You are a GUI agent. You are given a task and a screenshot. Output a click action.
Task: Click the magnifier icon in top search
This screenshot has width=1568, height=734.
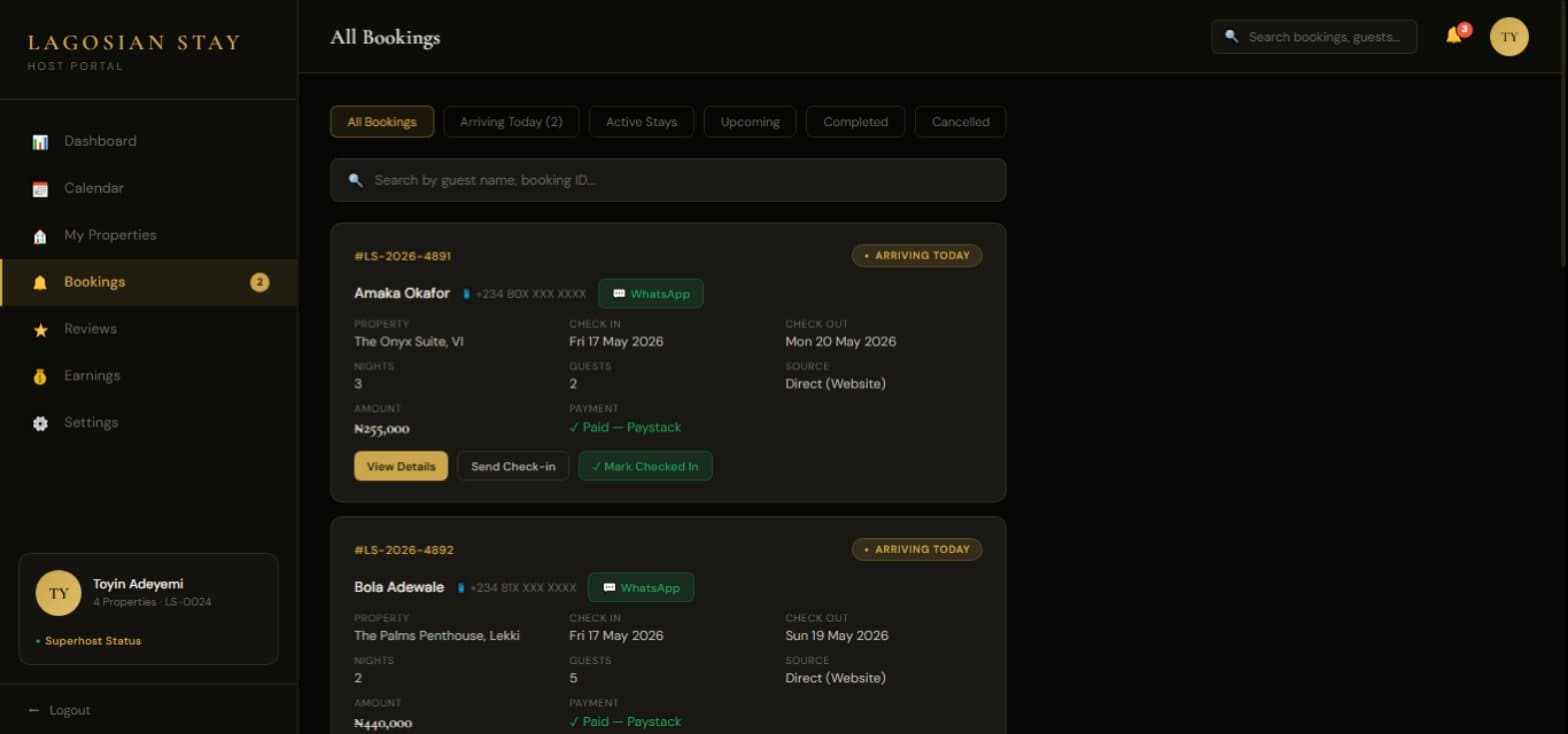click(x=1231, y=37)
